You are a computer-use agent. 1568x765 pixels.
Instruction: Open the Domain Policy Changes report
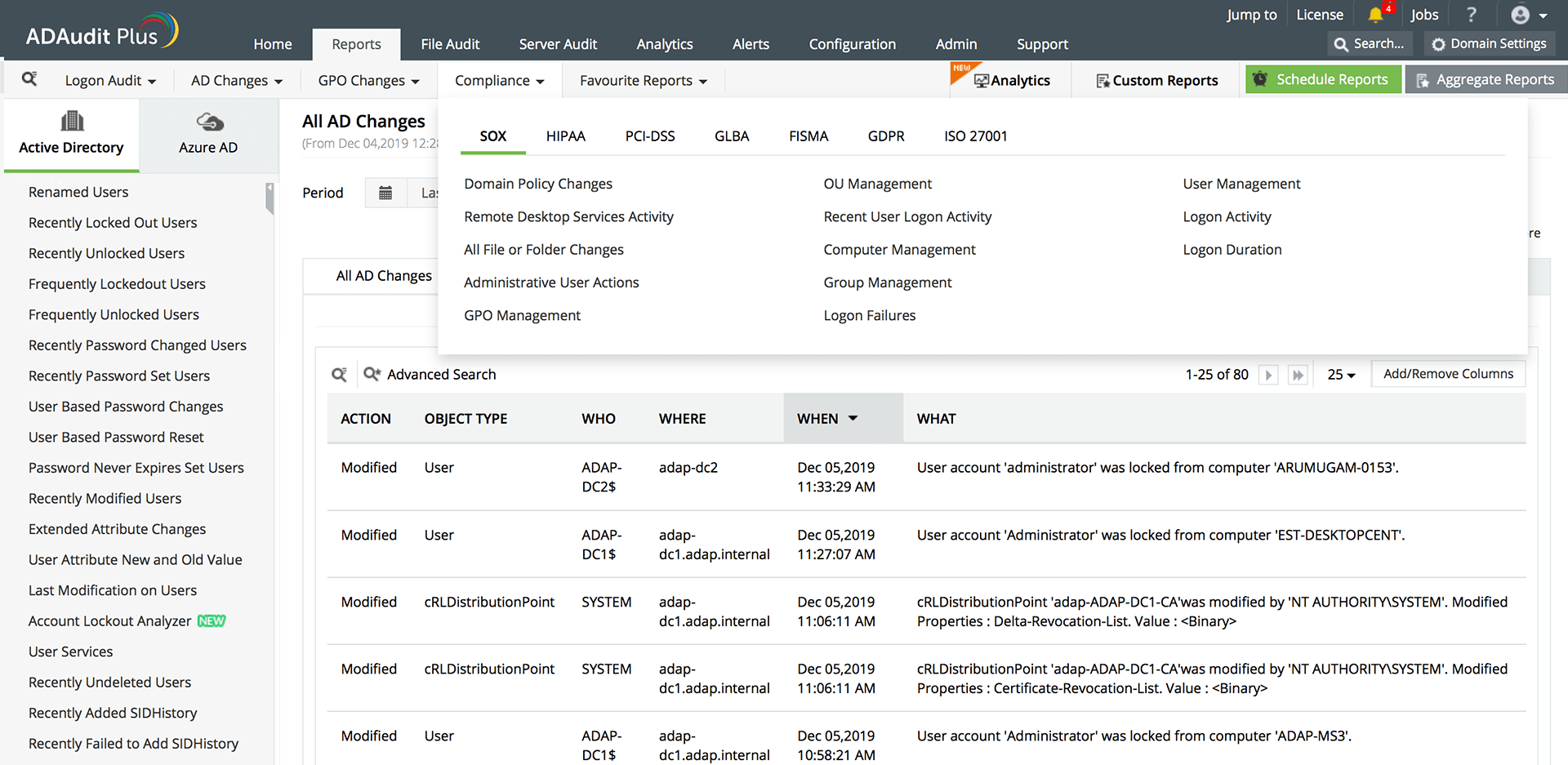tap(538, 184)
